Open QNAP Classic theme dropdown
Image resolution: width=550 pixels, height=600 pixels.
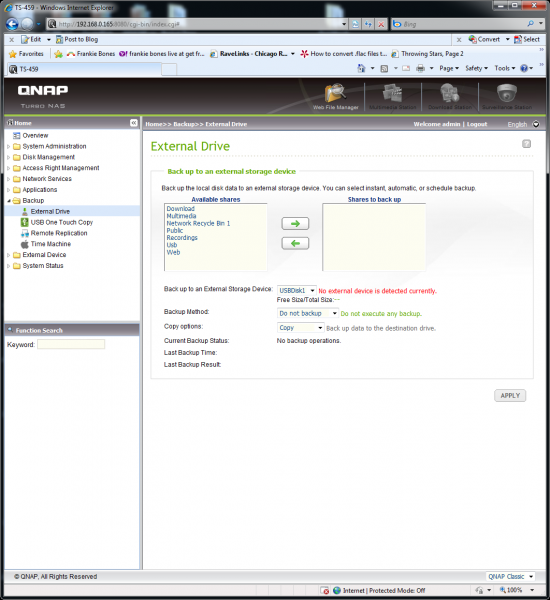[511, 576]
